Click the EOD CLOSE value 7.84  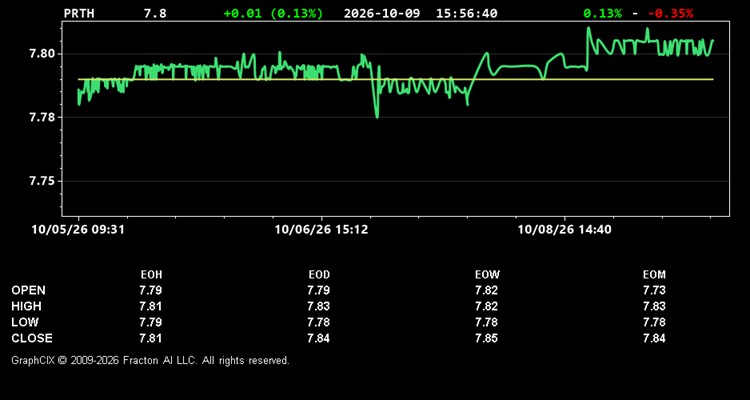[319, 338]
